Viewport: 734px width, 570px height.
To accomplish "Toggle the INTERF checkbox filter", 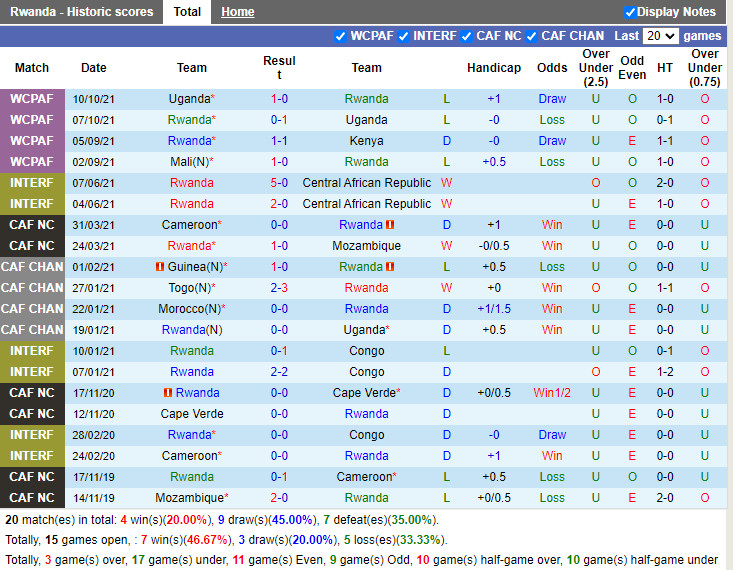I will (404, 36).
